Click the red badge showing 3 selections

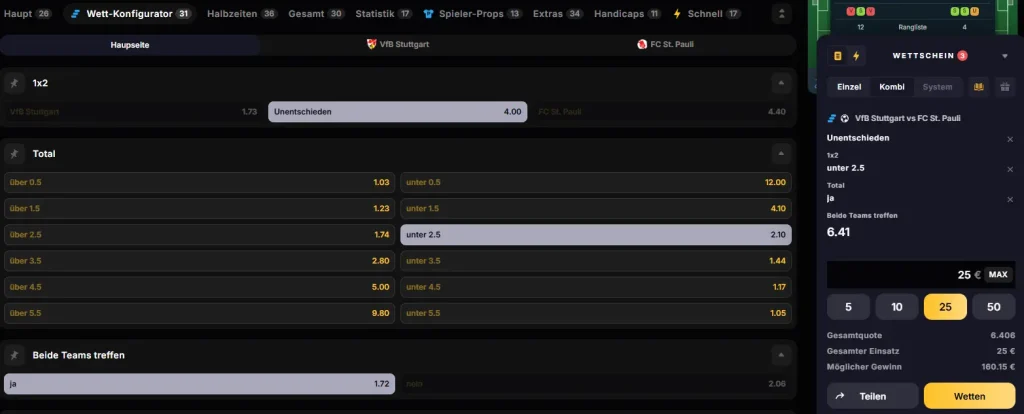point(962,56)
